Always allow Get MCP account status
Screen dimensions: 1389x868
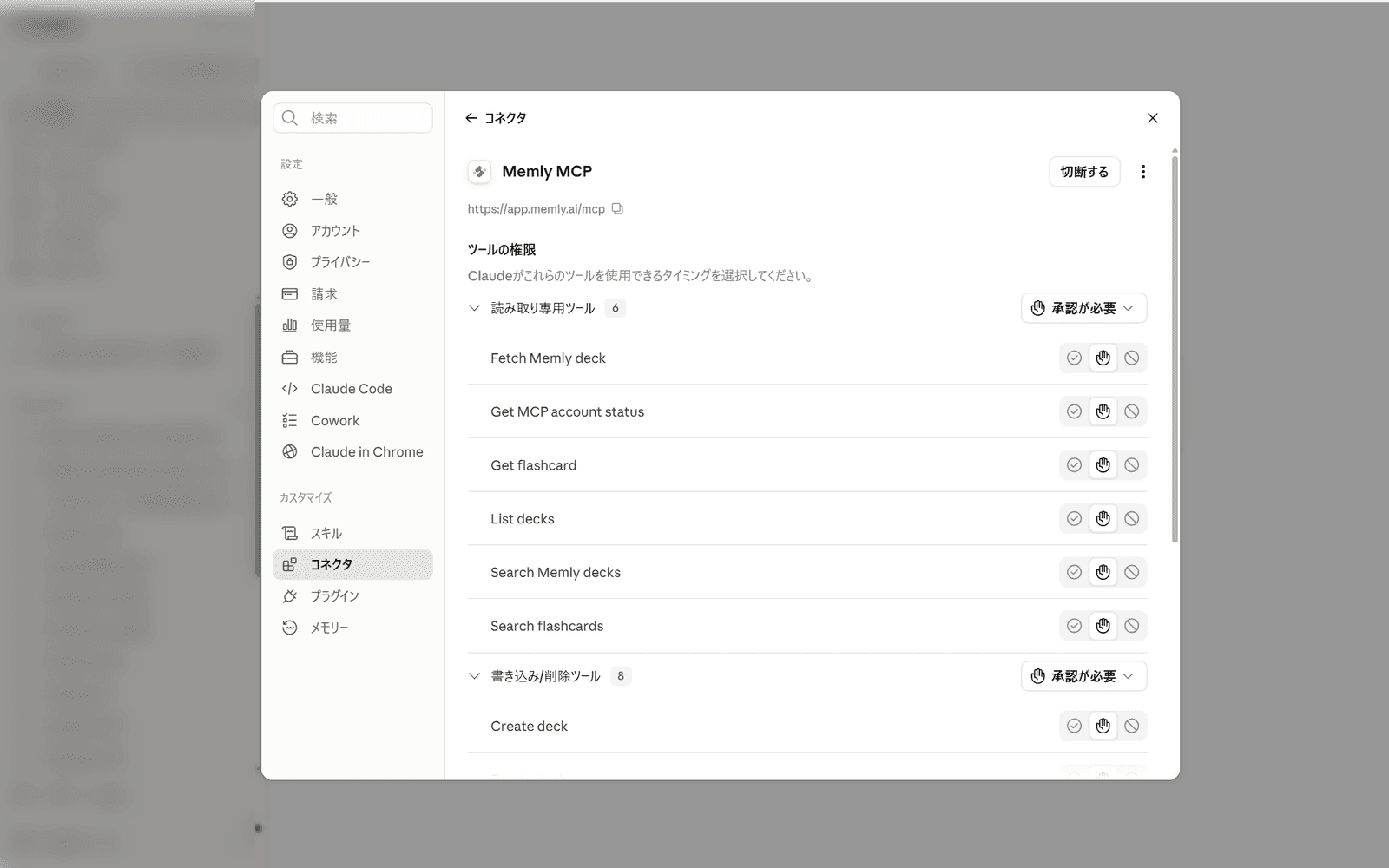[1074, 411]
